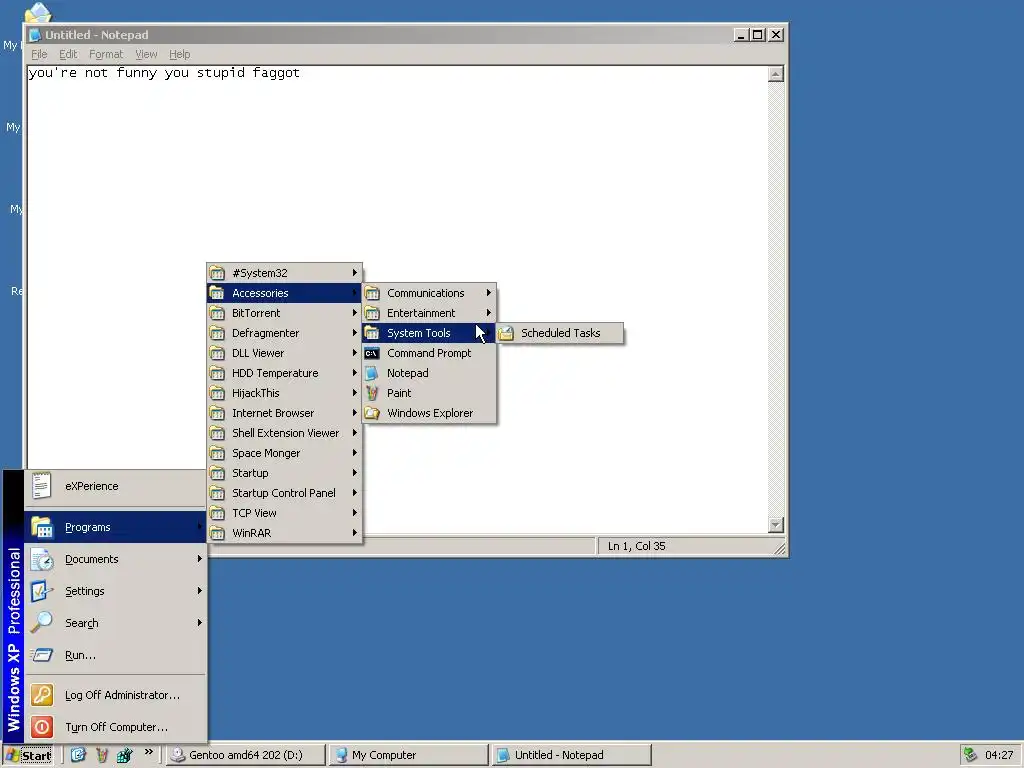This screenshot has width=1024, height=768.
Task: Click the Paint icon in Accessories
Action: (x=372, y=393)
